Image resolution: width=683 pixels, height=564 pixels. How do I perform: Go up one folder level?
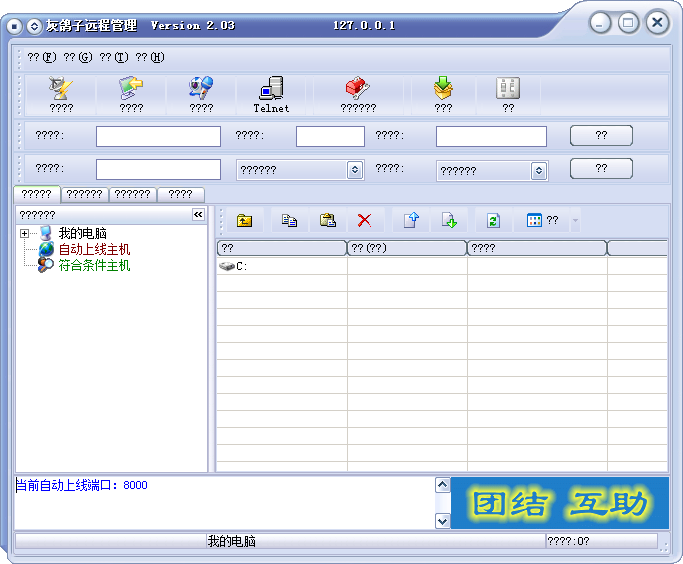[244, 221]
